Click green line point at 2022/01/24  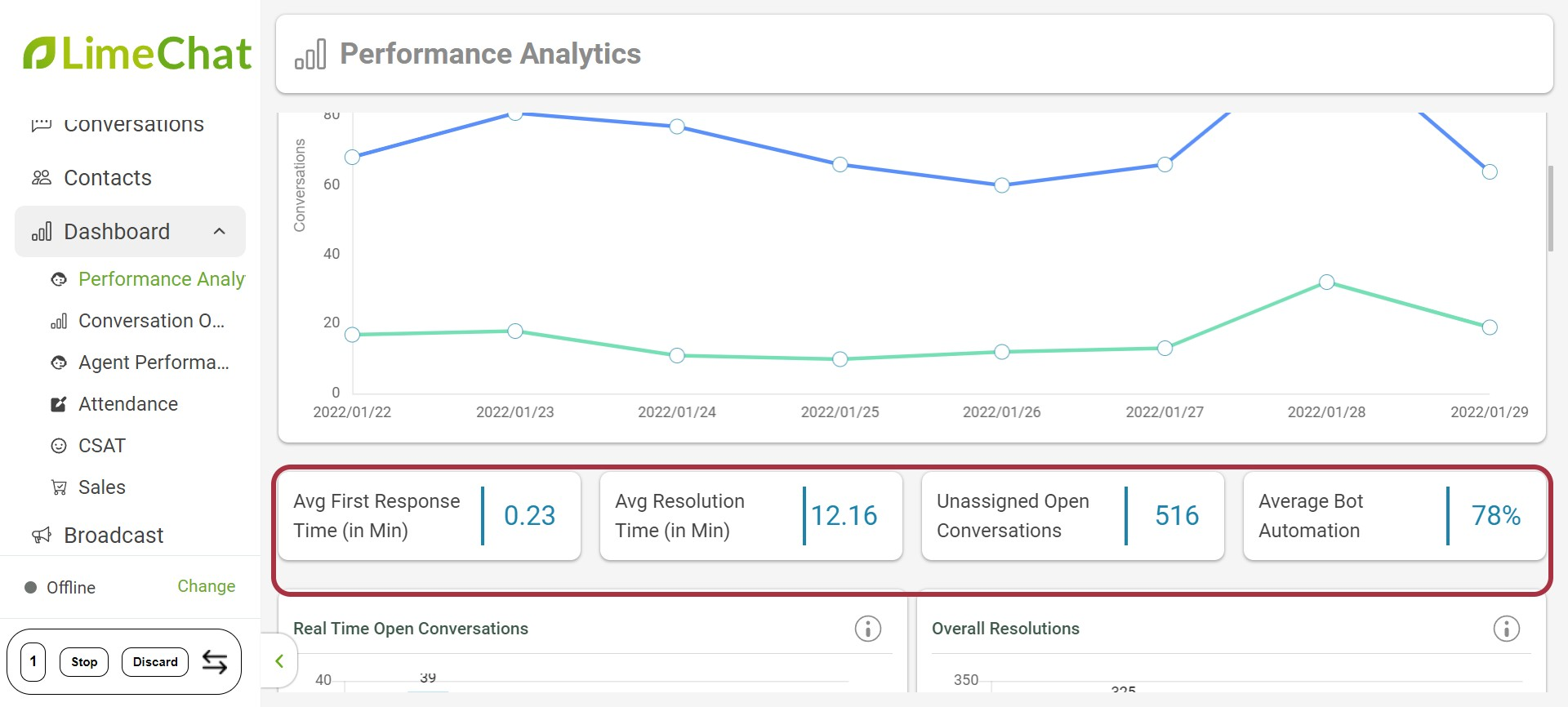point(677,356)
